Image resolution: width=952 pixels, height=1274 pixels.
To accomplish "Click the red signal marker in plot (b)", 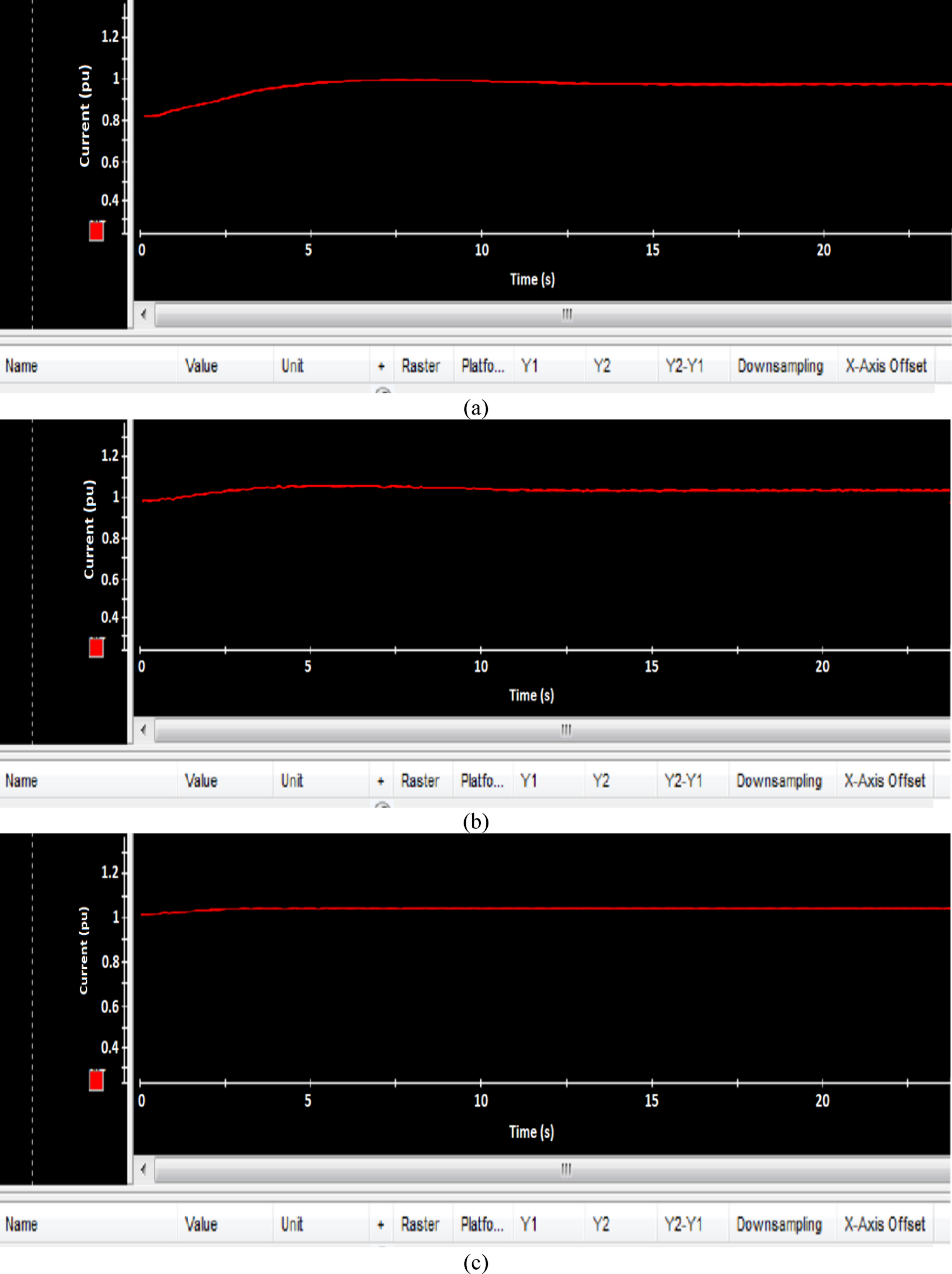I will [x=96, y=648].
